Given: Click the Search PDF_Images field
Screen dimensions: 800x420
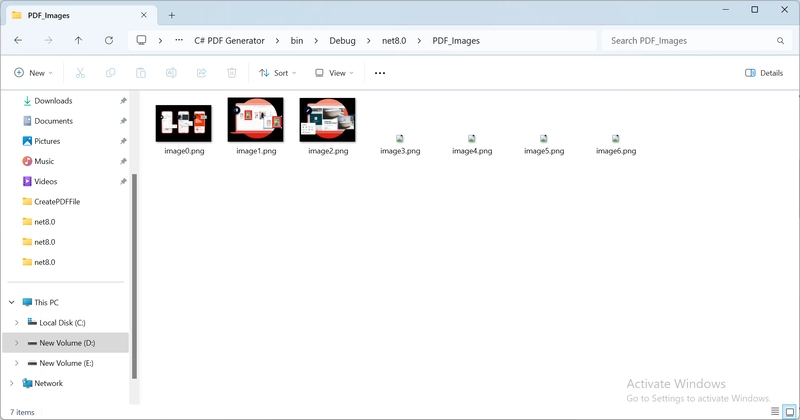Looking at the screenshot, I should pos(697,40).
